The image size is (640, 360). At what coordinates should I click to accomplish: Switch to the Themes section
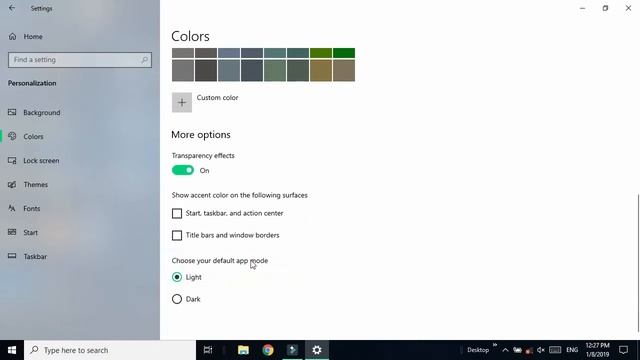tap(36, 184)
